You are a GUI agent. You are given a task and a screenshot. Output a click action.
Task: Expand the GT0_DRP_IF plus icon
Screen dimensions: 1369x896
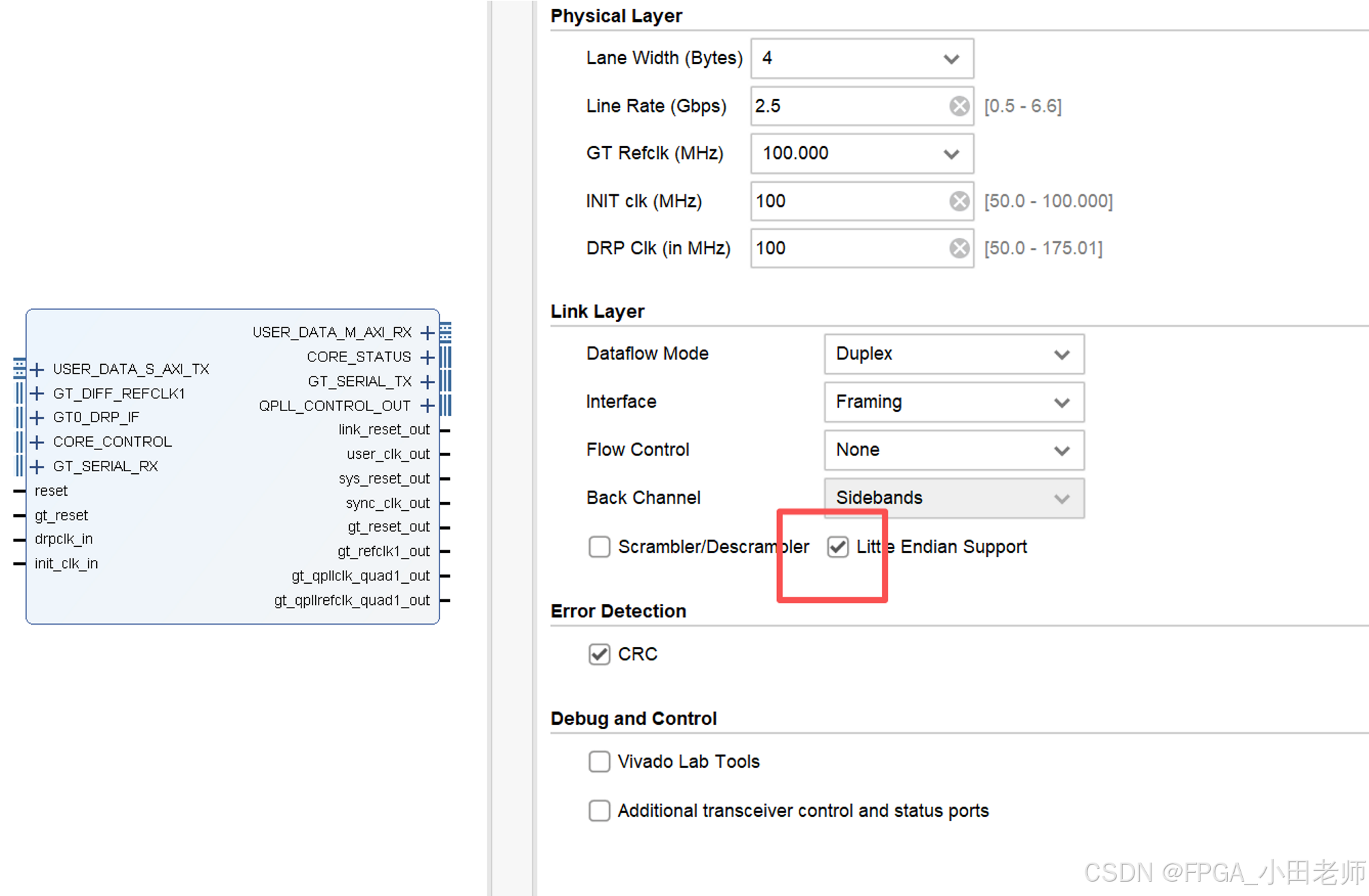coord(38,417)
